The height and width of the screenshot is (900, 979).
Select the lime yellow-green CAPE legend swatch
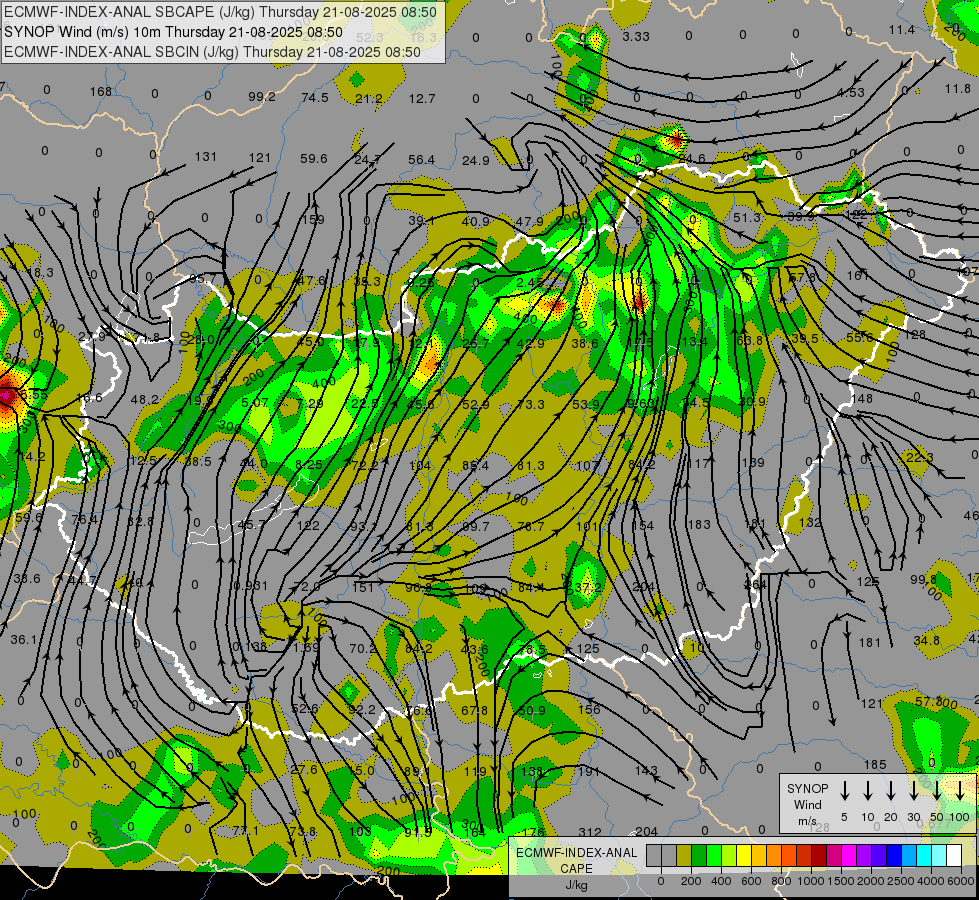pos(729,855)
